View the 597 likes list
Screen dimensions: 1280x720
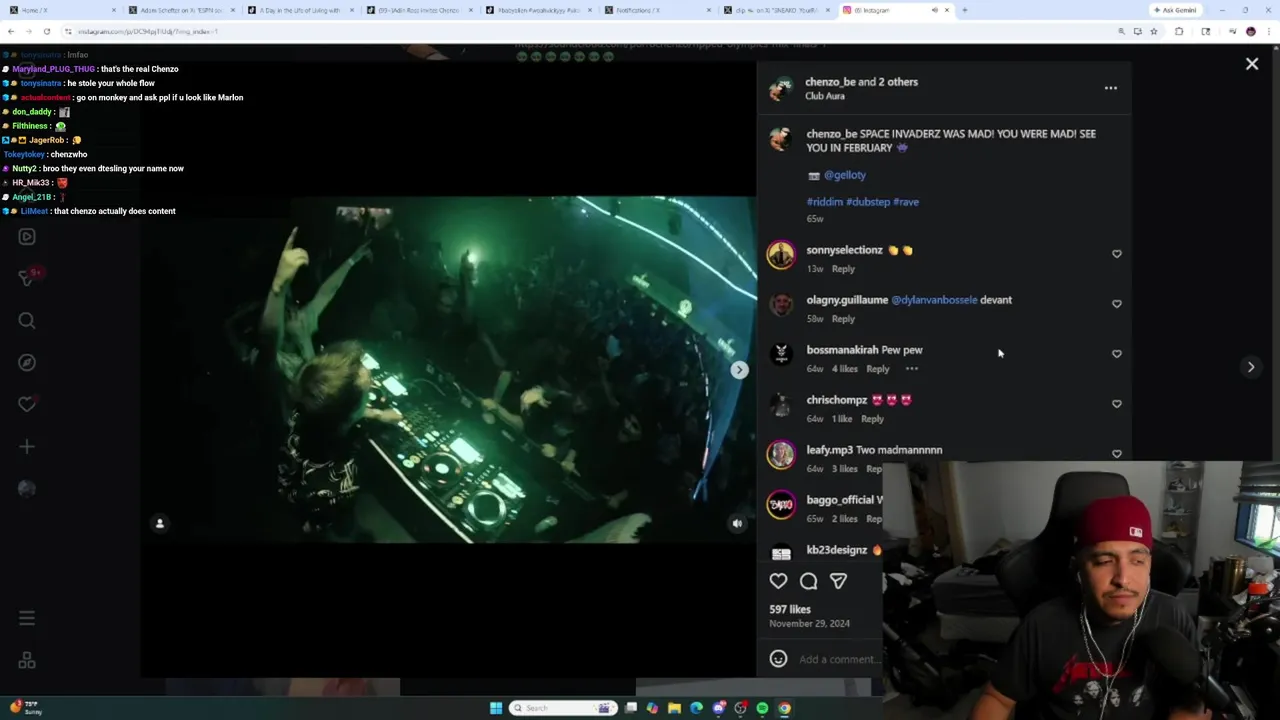tap(790, 609)
